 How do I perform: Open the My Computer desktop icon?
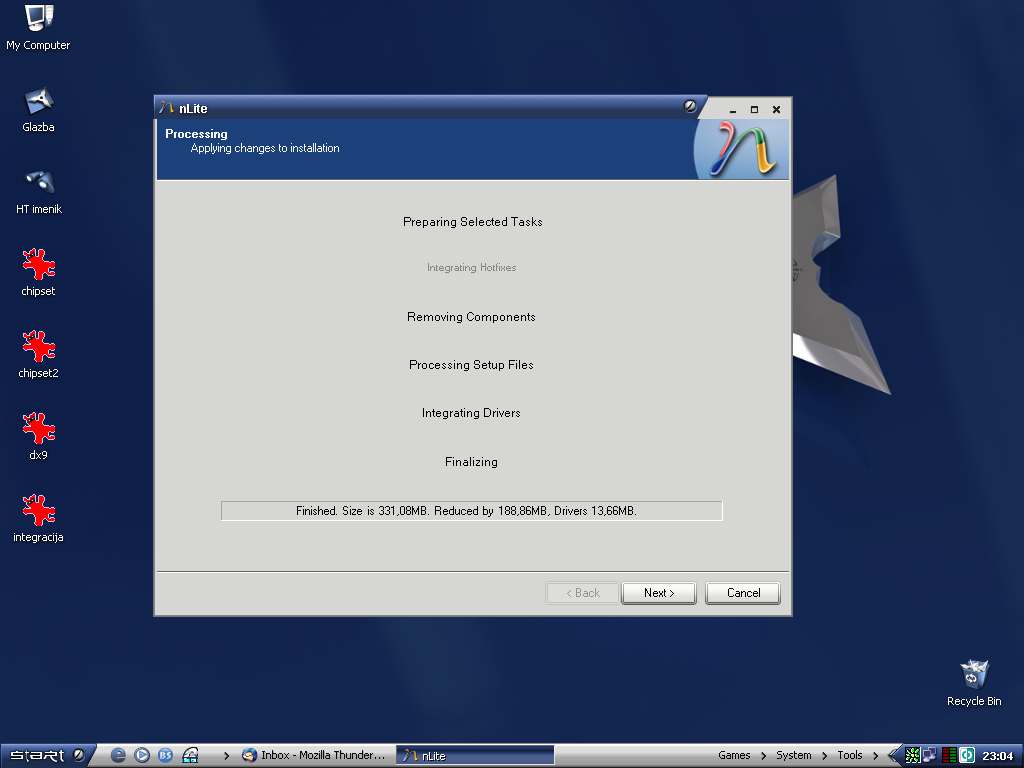(x=38, y=20)
